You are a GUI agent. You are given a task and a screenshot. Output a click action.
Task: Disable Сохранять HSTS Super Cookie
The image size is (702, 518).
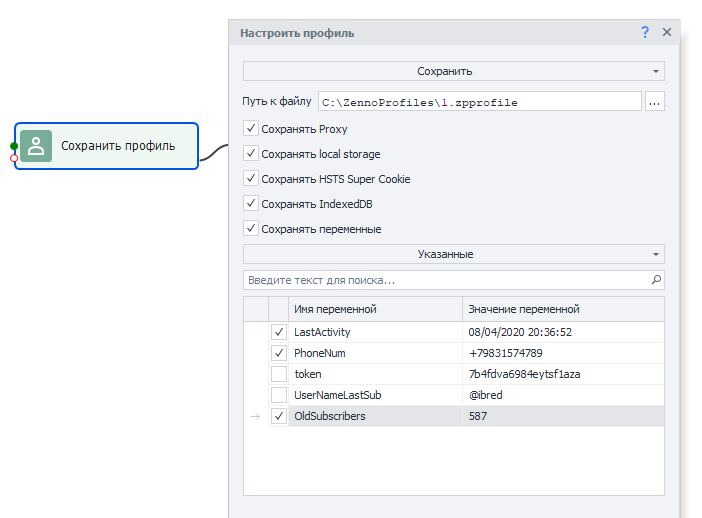coord(251,179)
